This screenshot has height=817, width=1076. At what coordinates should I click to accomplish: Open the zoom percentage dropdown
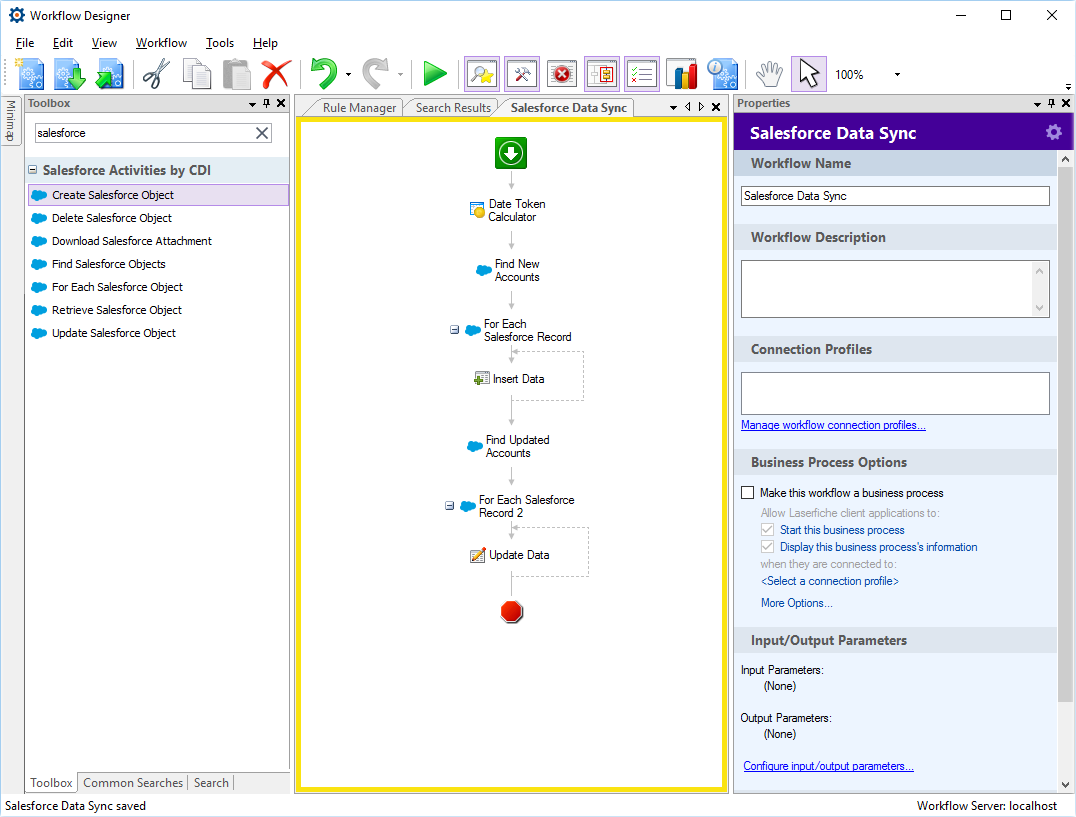pyautogui.click(x=897, y=74)
